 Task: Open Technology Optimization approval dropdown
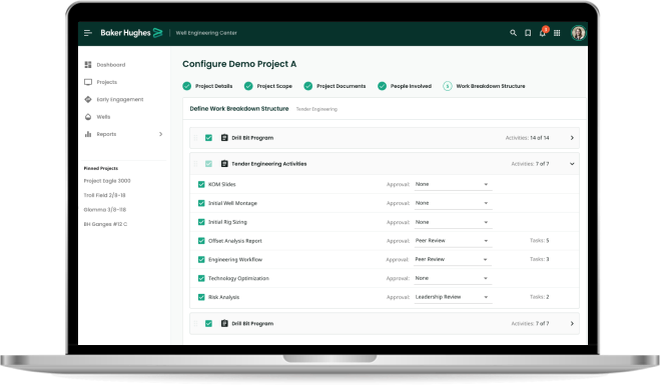[x=453, y=278]
